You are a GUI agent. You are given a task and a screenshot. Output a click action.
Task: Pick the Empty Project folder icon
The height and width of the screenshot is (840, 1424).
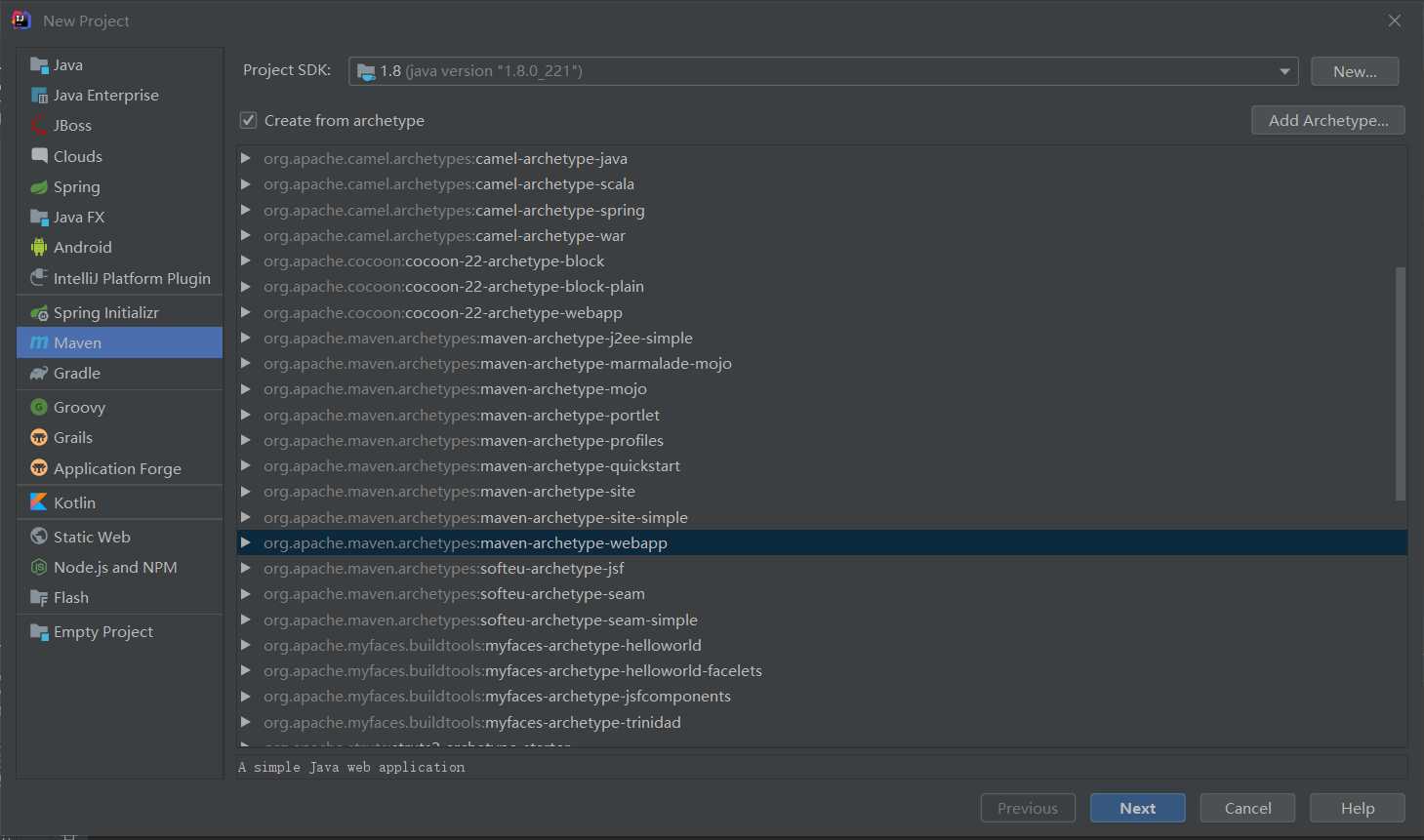click(39, 632)
